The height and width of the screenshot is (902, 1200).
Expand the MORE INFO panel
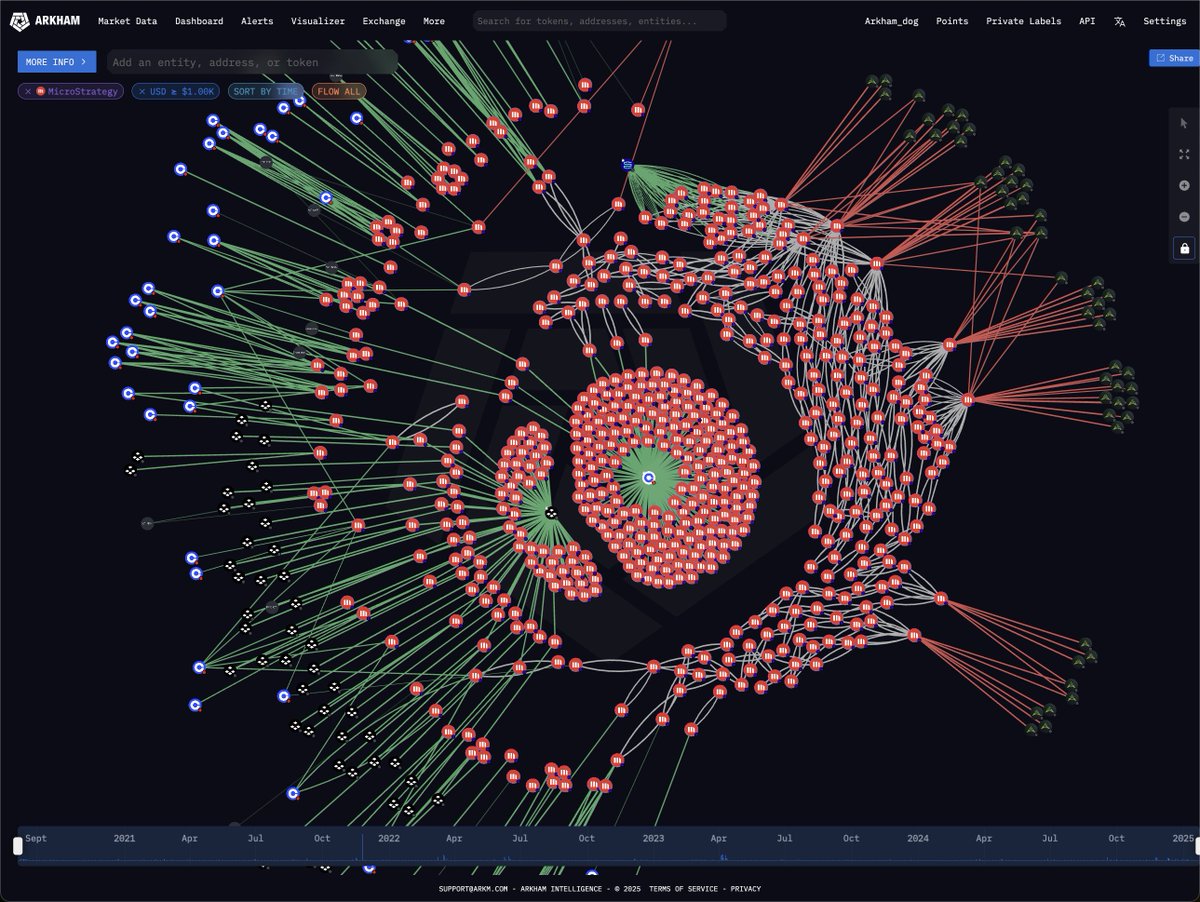[x=57, y=62]
